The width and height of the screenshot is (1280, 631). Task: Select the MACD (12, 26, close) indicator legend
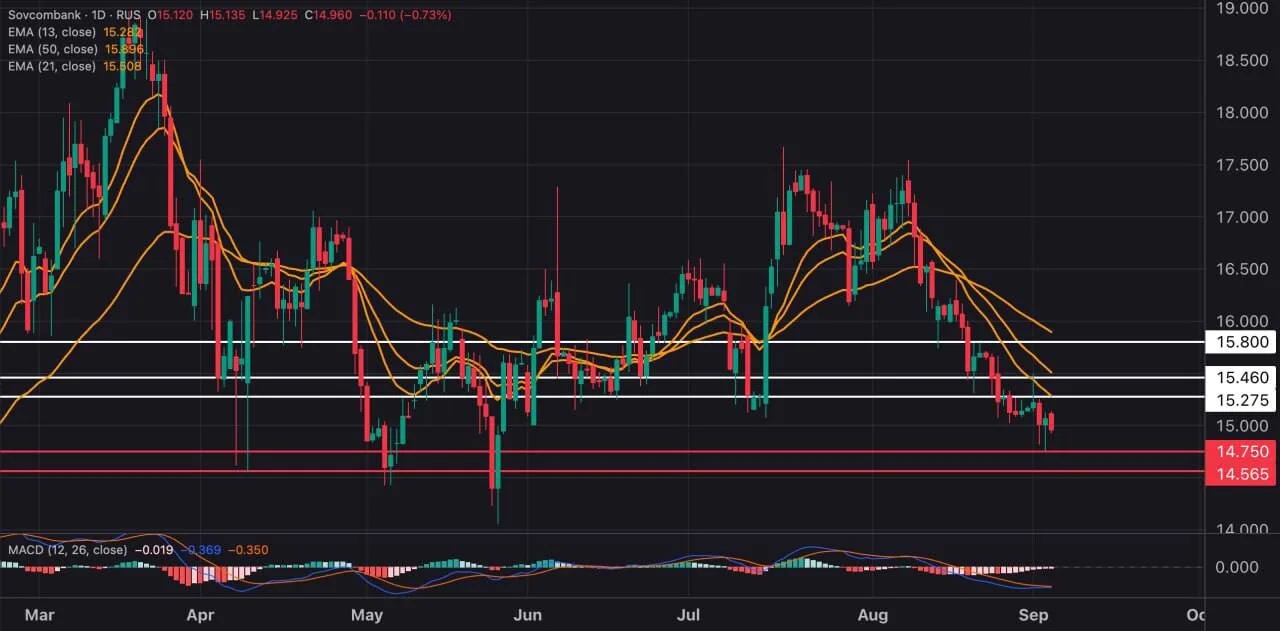(x=67, y=550)
